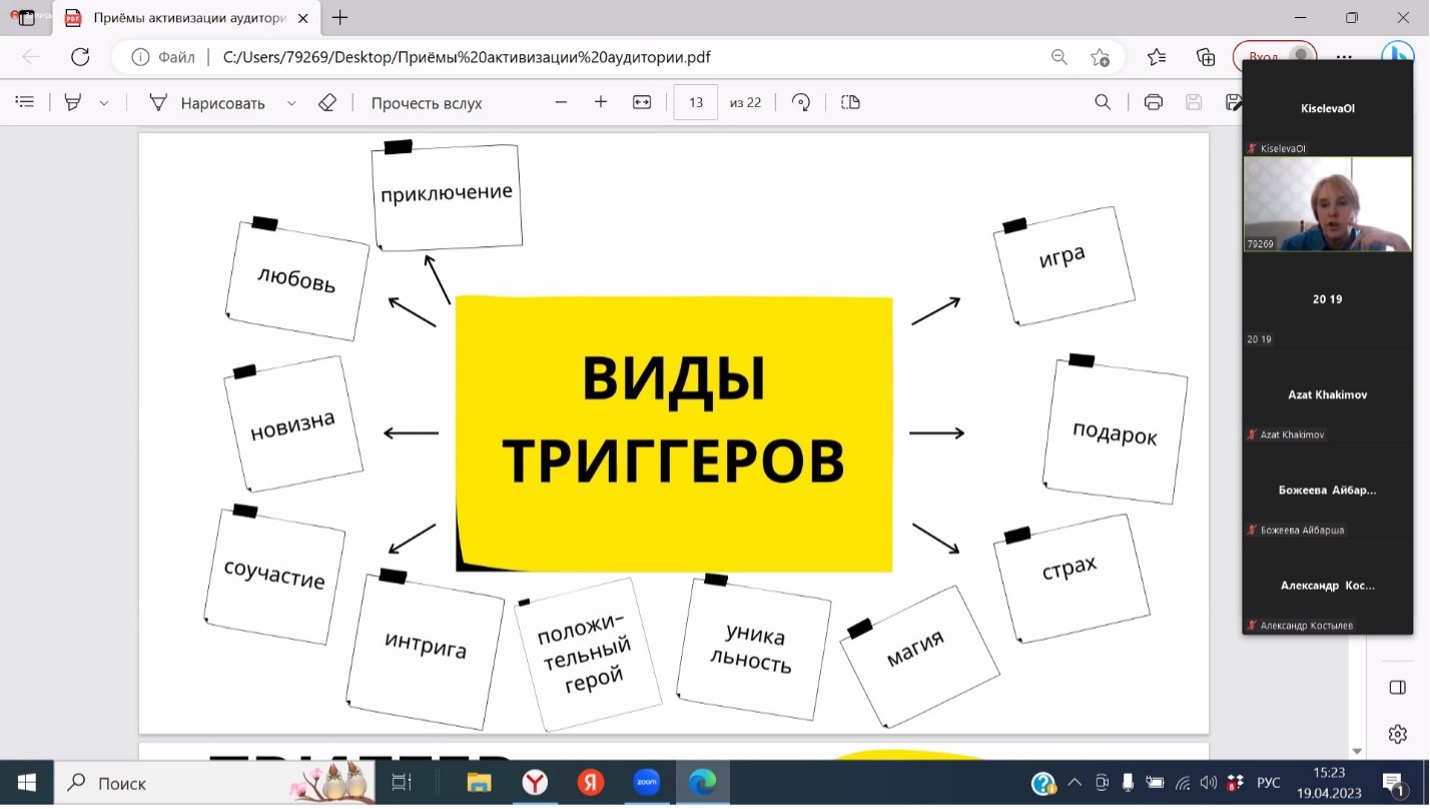Activate the Нарисовать draw tool

pyautogui.click(x=208, y=103)
